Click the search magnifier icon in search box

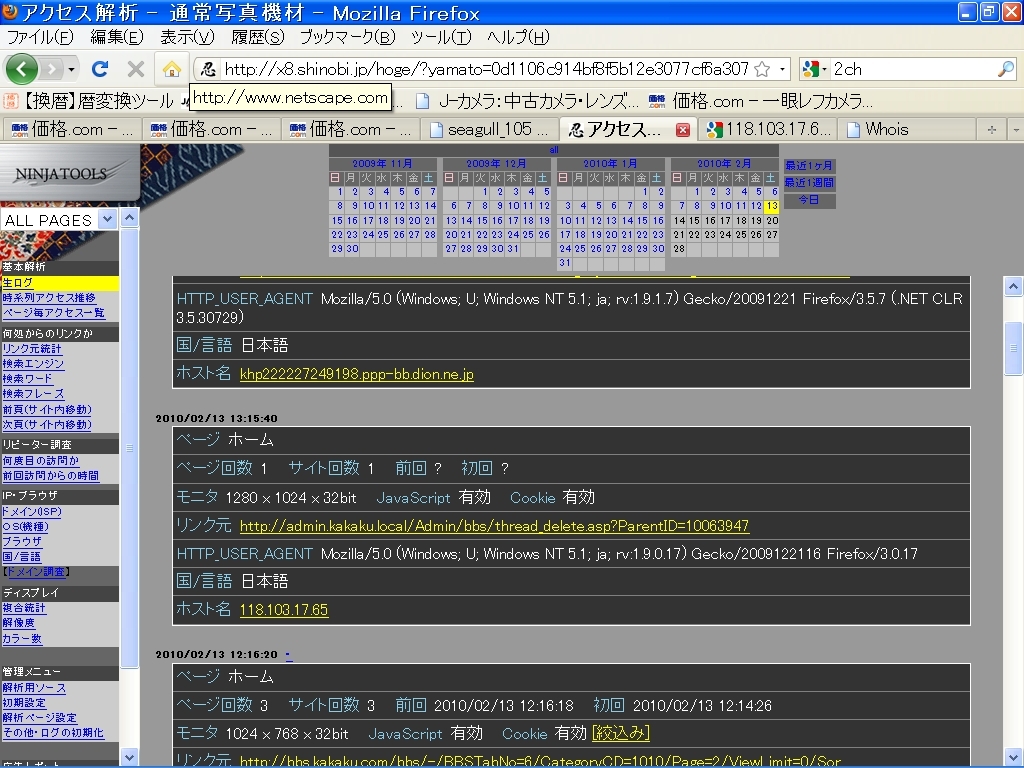tap(1005, 69)
